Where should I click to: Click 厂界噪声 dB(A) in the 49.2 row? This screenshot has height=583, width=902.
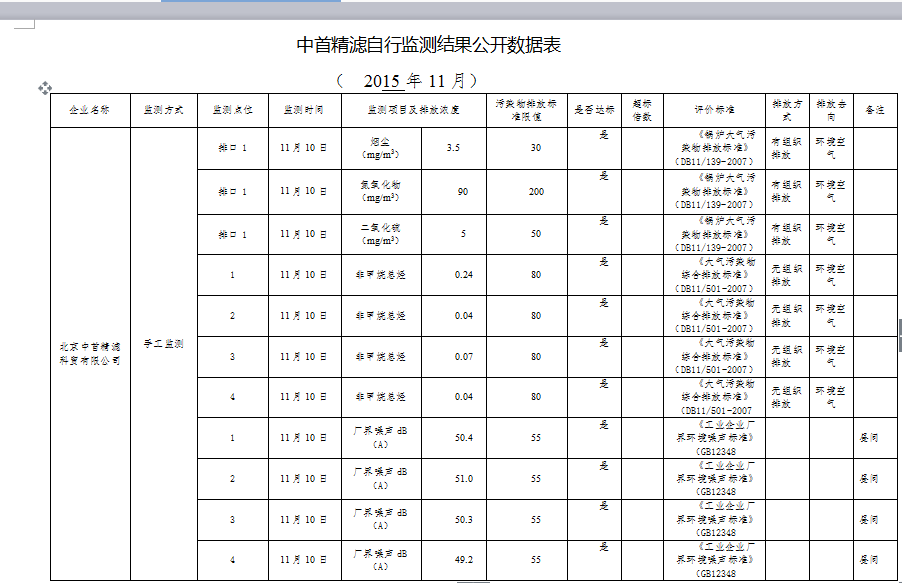point(380,560)
